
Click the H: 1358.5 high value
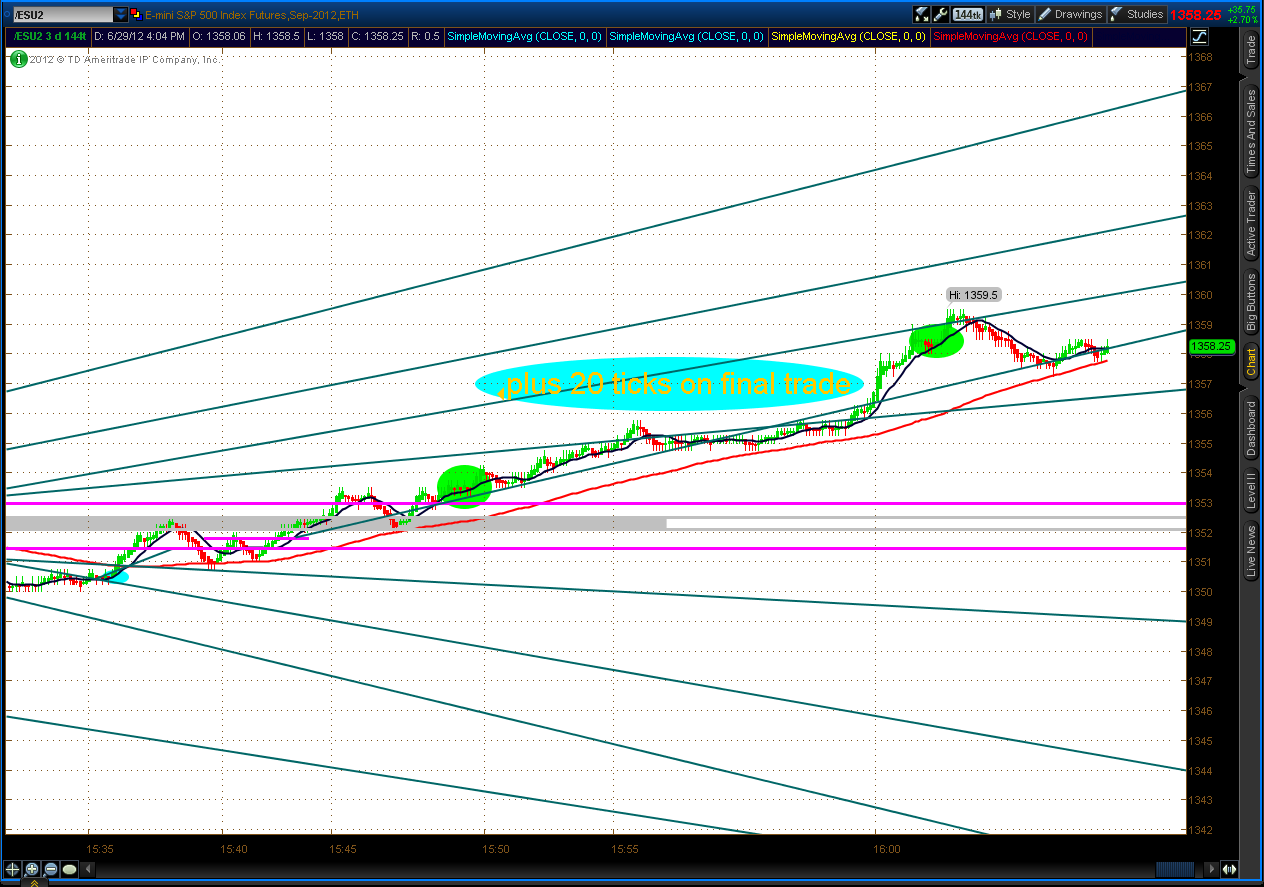click(x=279, y=36)
